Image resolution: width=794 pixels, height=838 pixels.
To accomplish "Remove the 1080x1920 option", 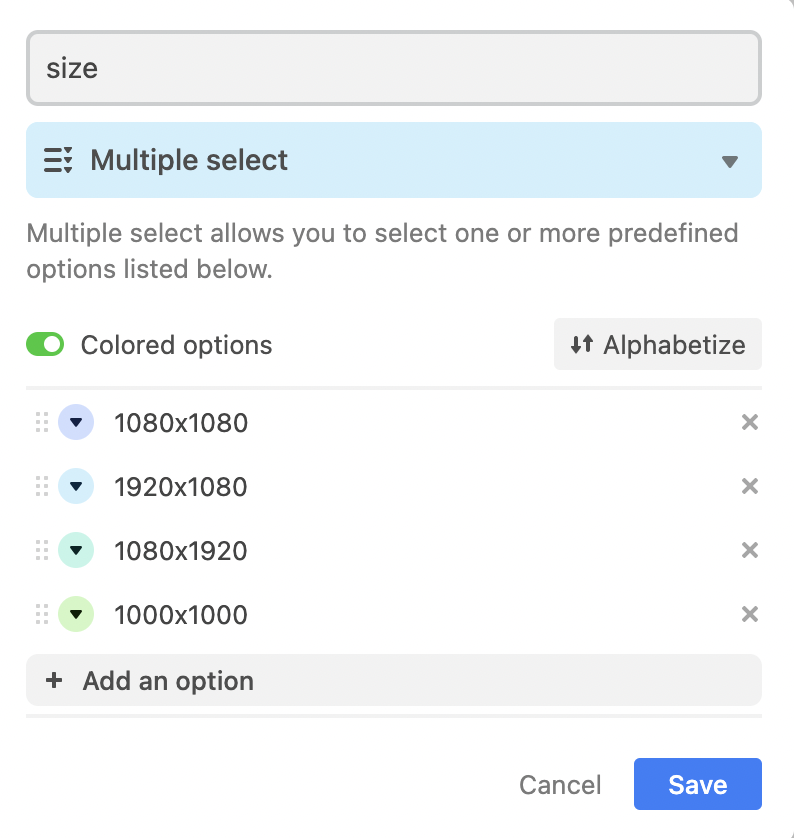I will 750,550.
